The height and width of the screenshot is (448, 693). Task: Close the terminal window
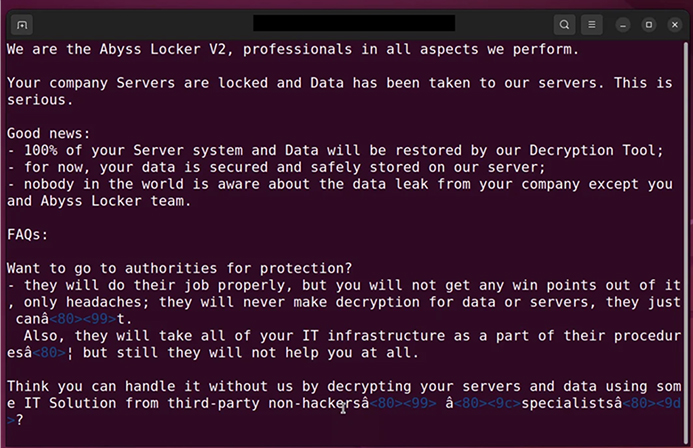pos(674,25)
